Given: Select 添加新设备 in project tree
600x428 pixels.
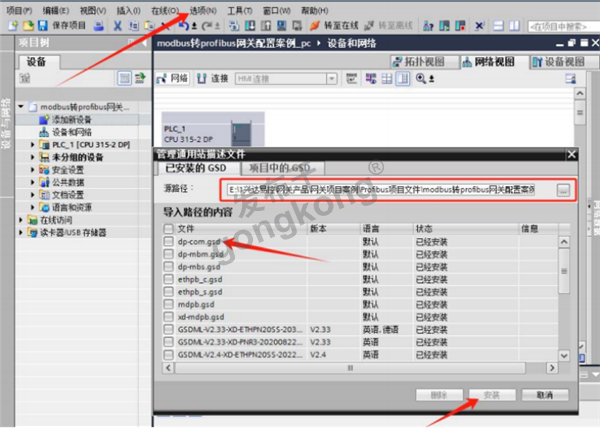Looking at the screenshot, I should coord(72,119).
